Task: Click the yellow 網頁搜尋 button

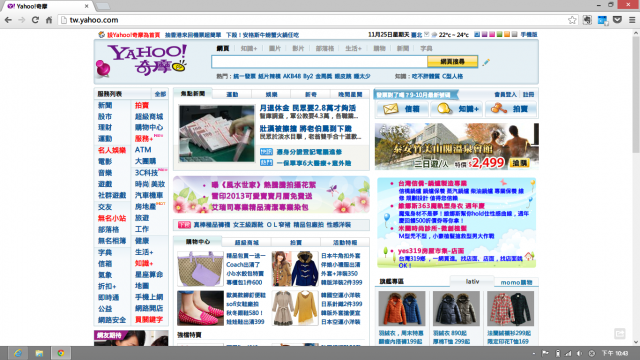Action: pyautogui.click(x=452, y=62)
